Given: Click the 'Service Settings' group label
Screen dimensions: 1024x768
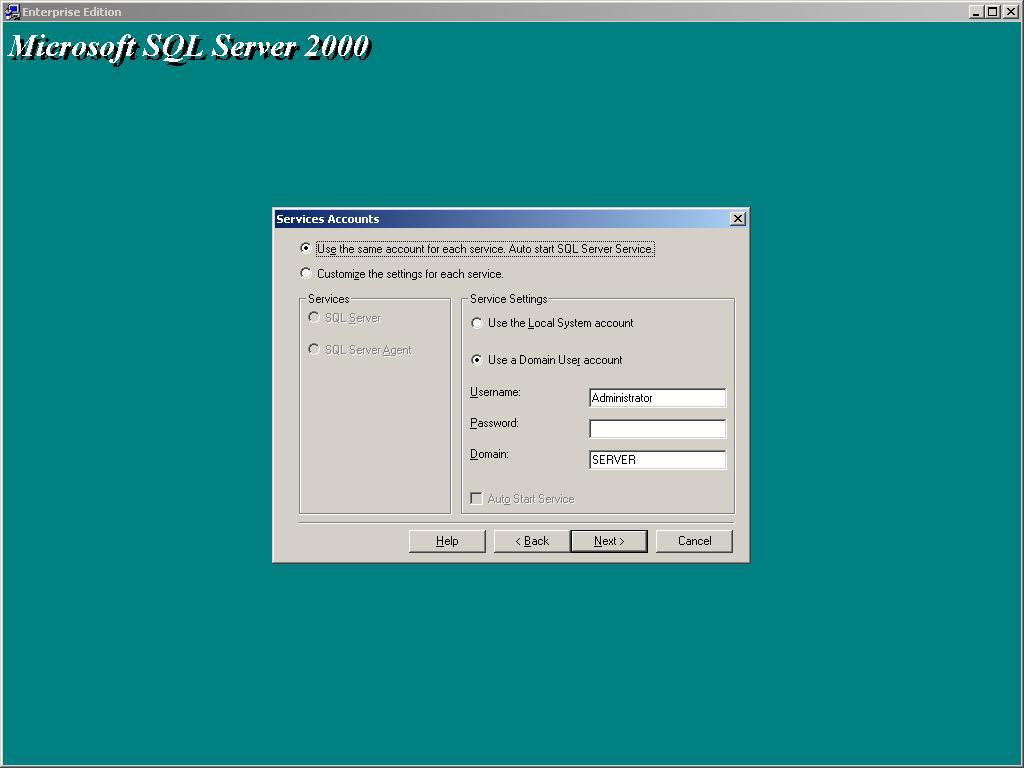Looking at the screenshot, I should tap(509, 298).
